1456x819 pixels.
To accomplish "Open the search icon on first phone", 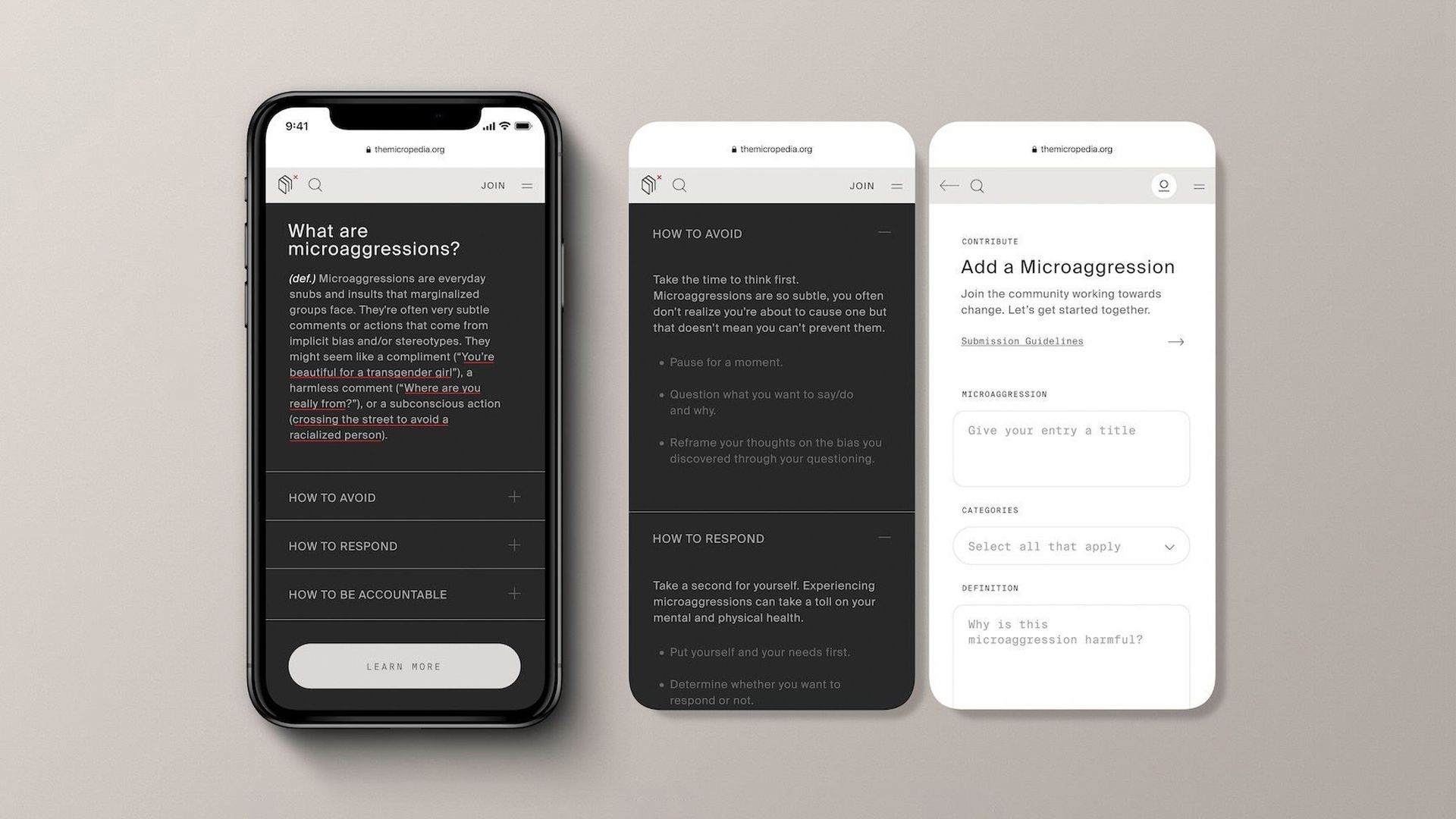I will pyautogui.click(x=316, y=185).
